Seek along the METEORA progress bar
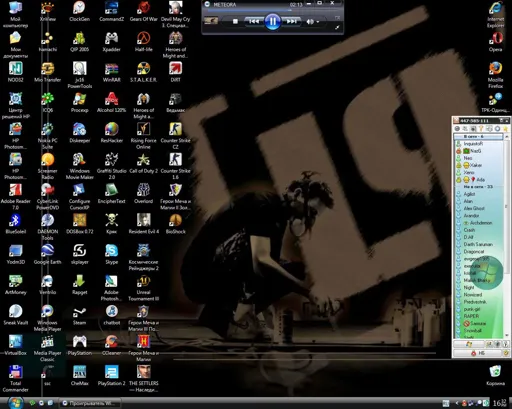The height and width of the screenshot is (409, 512). click(272, 10)
